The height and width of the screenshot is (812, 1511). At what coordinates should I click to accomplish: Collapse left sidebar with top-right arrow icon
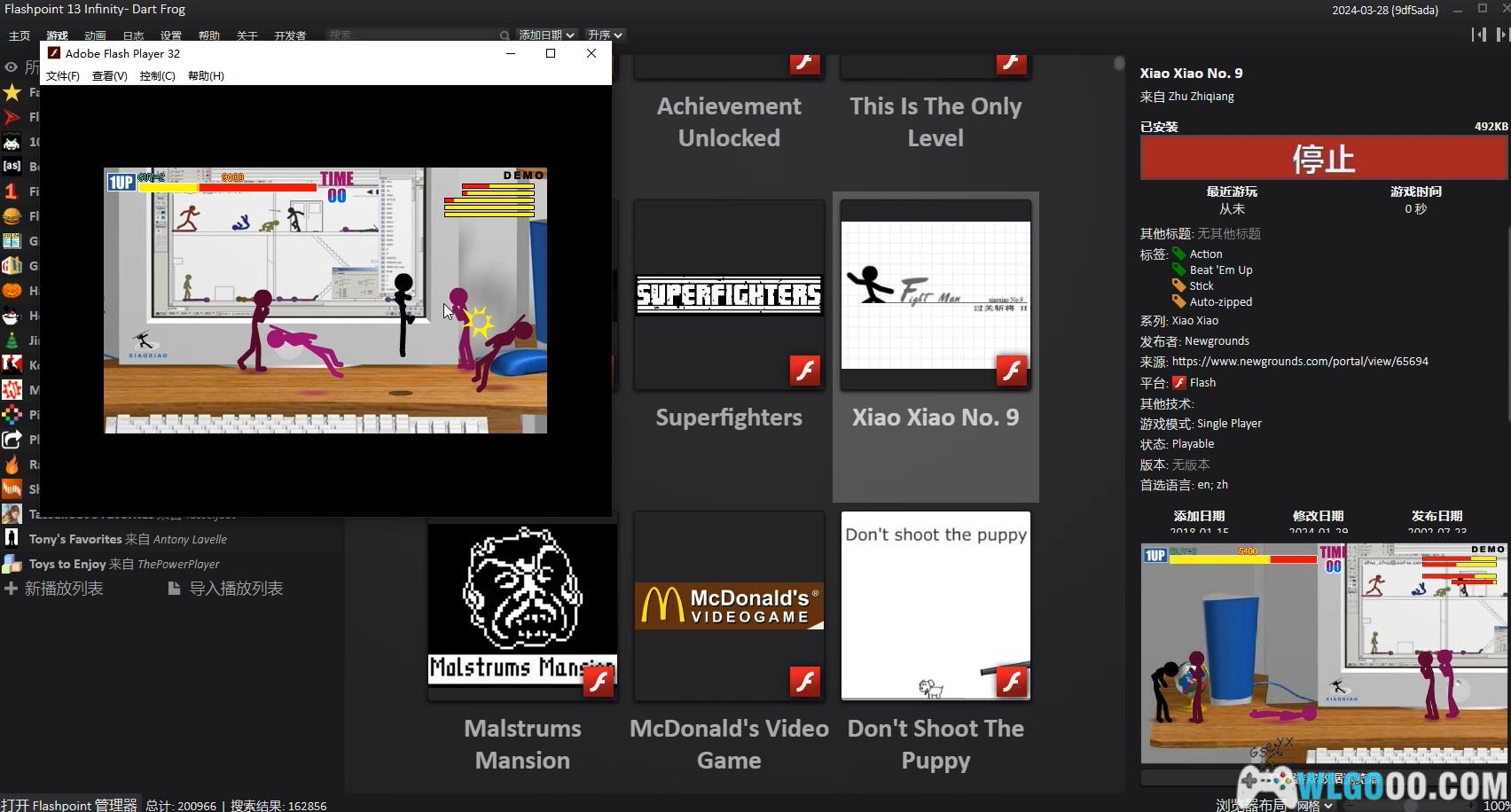[x=1478, y=35]
